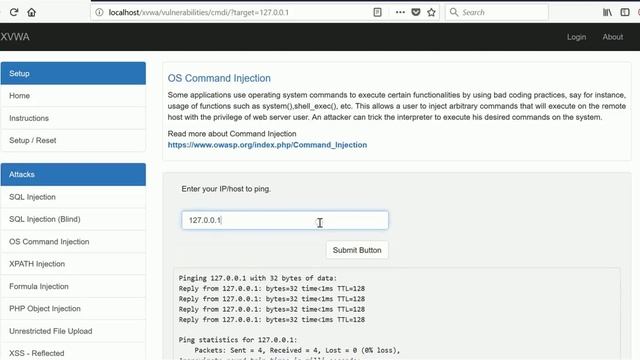This screenshot has width=640, height=360.
Task: Click 'Ping statistics for 127.0.0.1:' output line
Action: [x=238, y=340]
